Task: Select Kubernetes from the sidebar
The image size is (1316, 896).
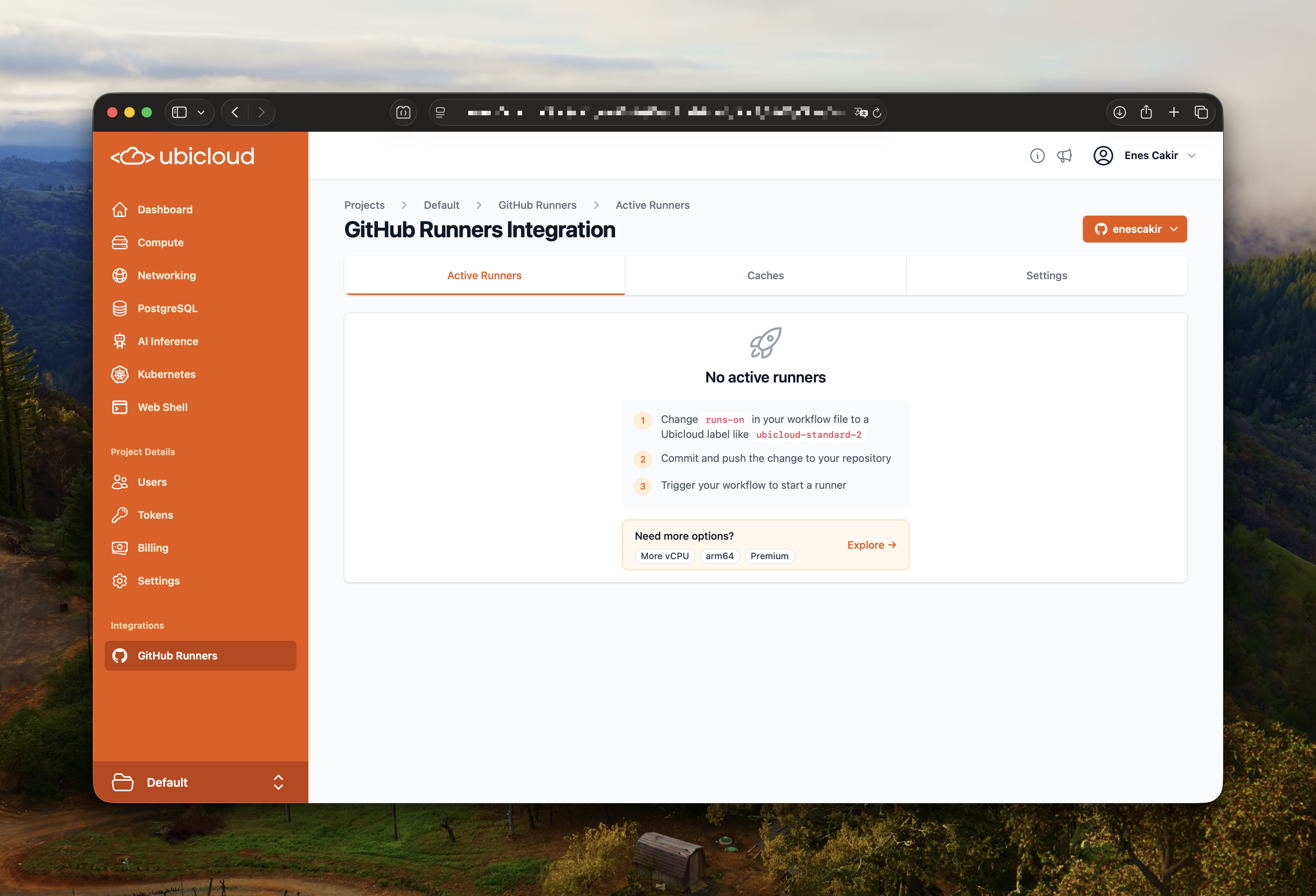Action: (166, 374)
